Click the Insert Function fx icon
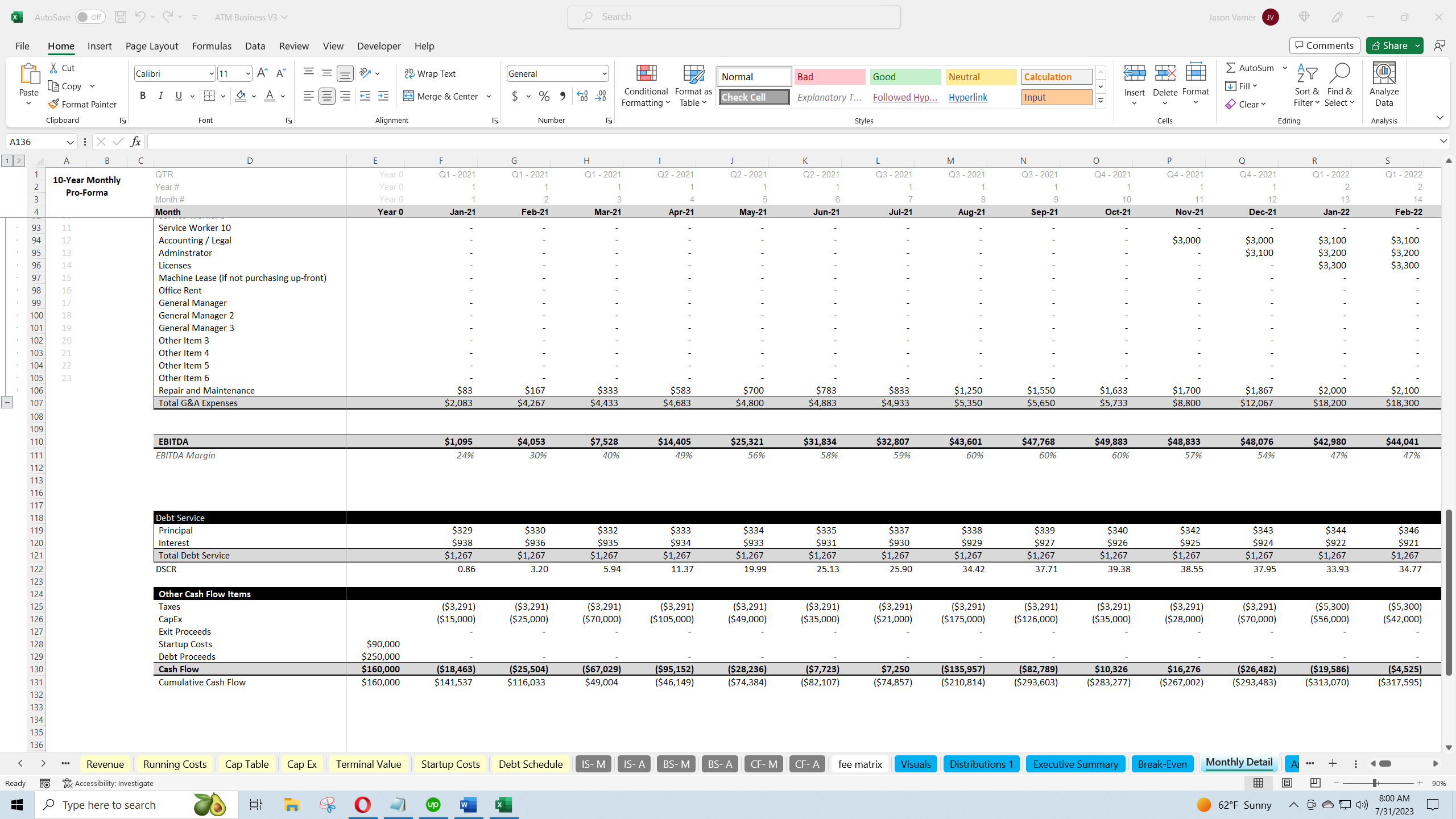The width and height of the screenshot is (1456, 819). 135,142
